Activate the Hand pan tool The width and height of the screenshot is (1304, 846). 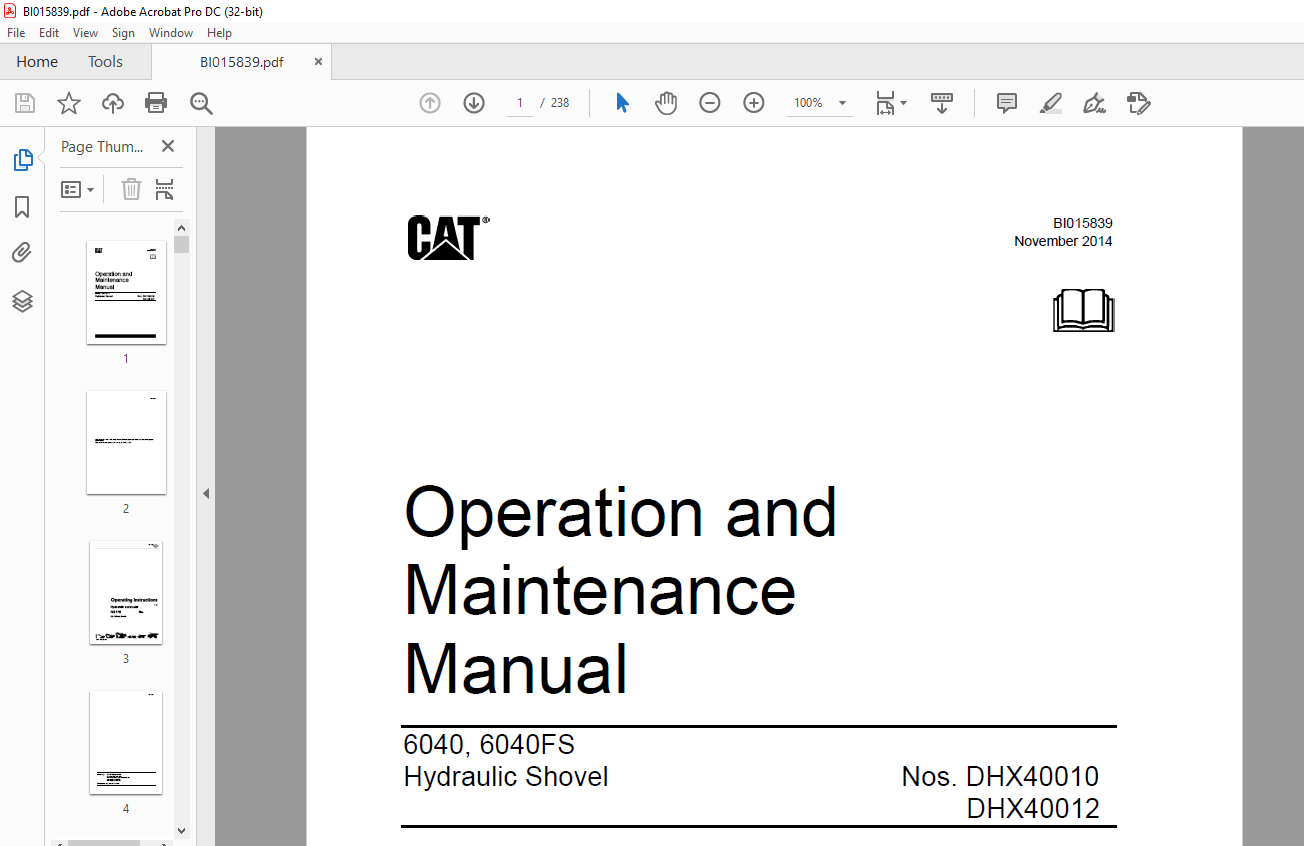coord(666,103)
